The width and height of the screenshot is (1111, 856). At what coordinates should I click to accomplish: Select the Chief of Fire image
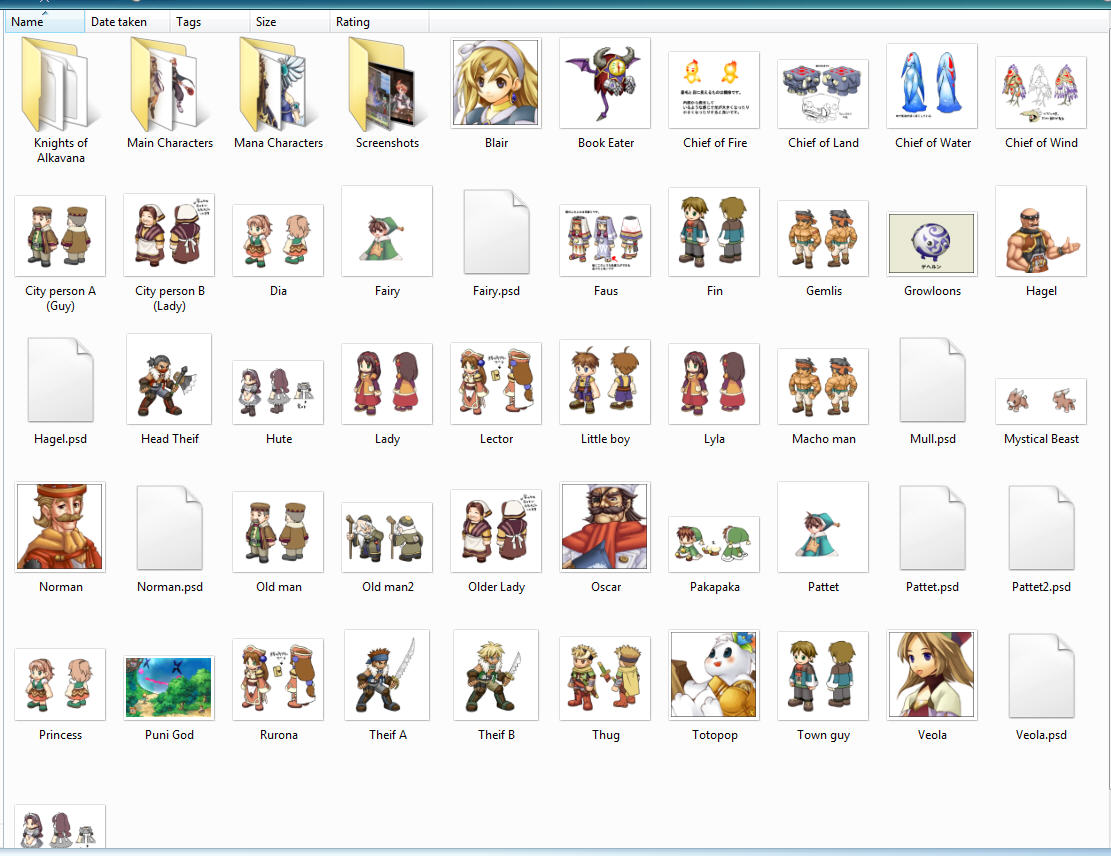click(x=714, y=90)
